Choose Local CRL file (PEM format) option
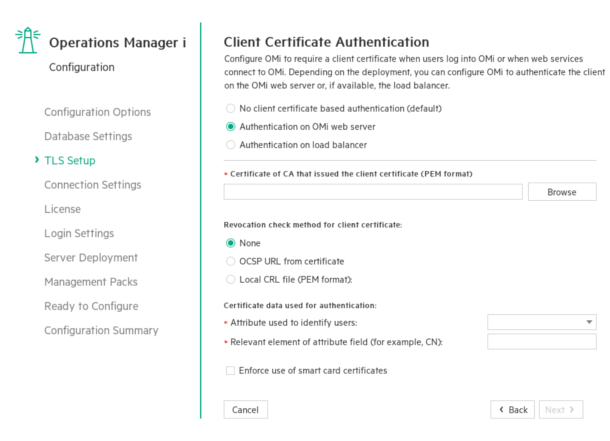The image size is (610, 441). pos(231,280)
